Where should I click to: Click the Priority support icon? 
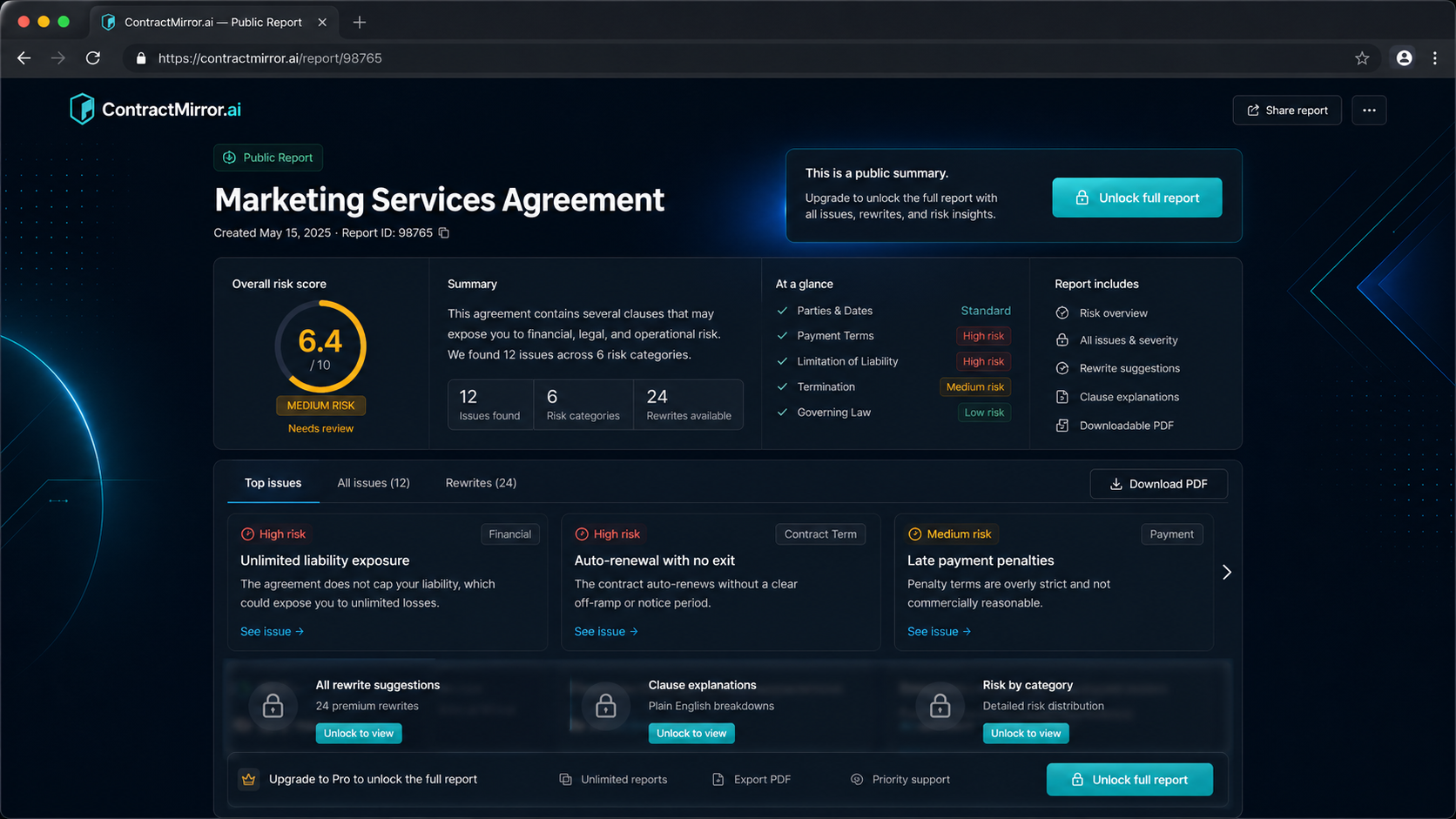857,780
